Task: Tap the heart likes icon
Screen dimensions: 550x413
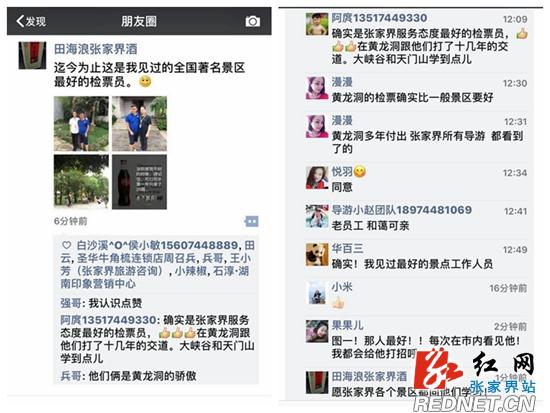Action: [x=66, y=245]
